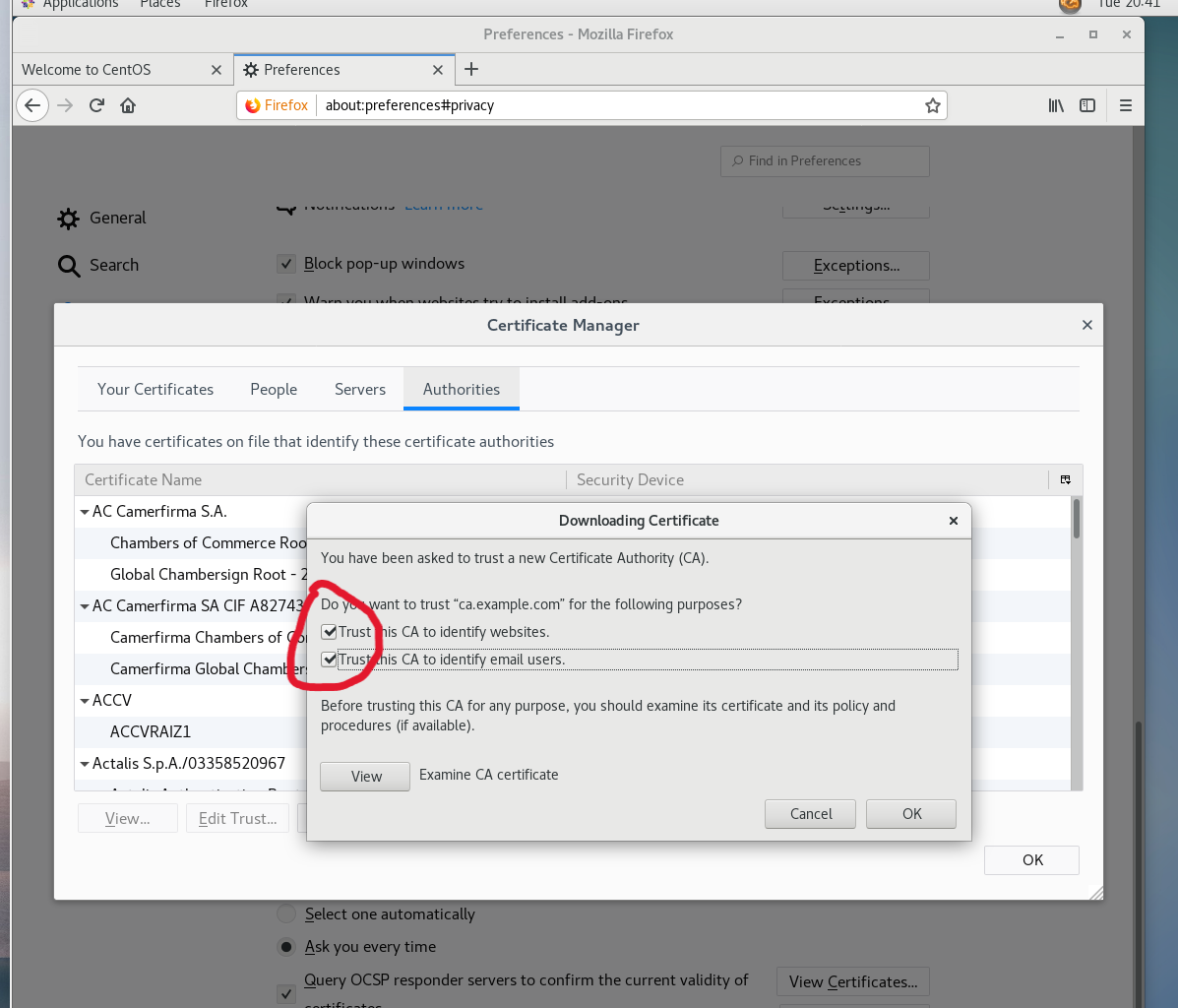This screenshot has height=1008, width=1178.
Task: Close the Certificate Manager dialog
Action: pyautogui.click(x=1087, y=325)
